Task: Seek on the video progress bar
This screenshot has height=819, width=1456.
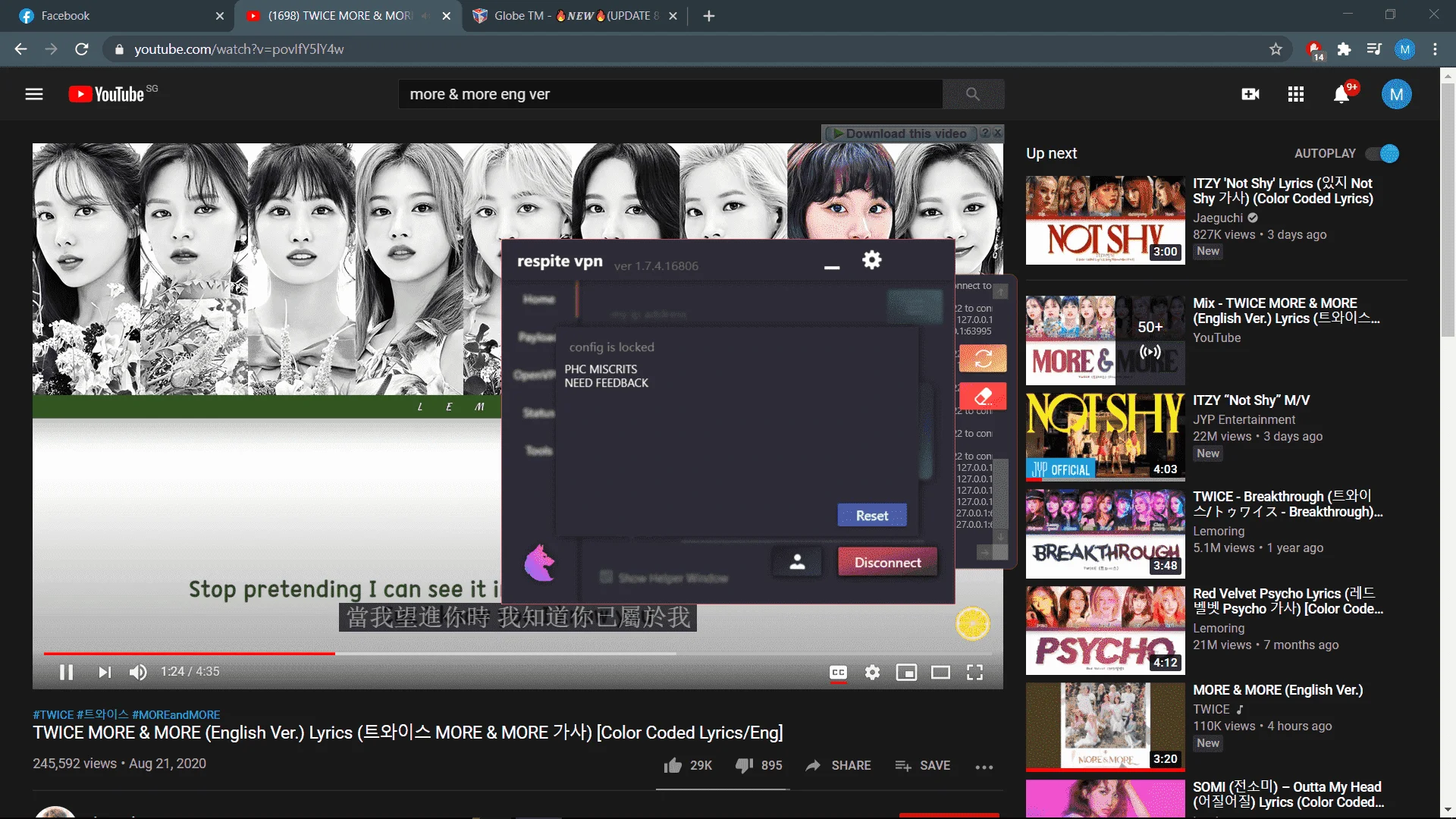Action: (517, 653)
